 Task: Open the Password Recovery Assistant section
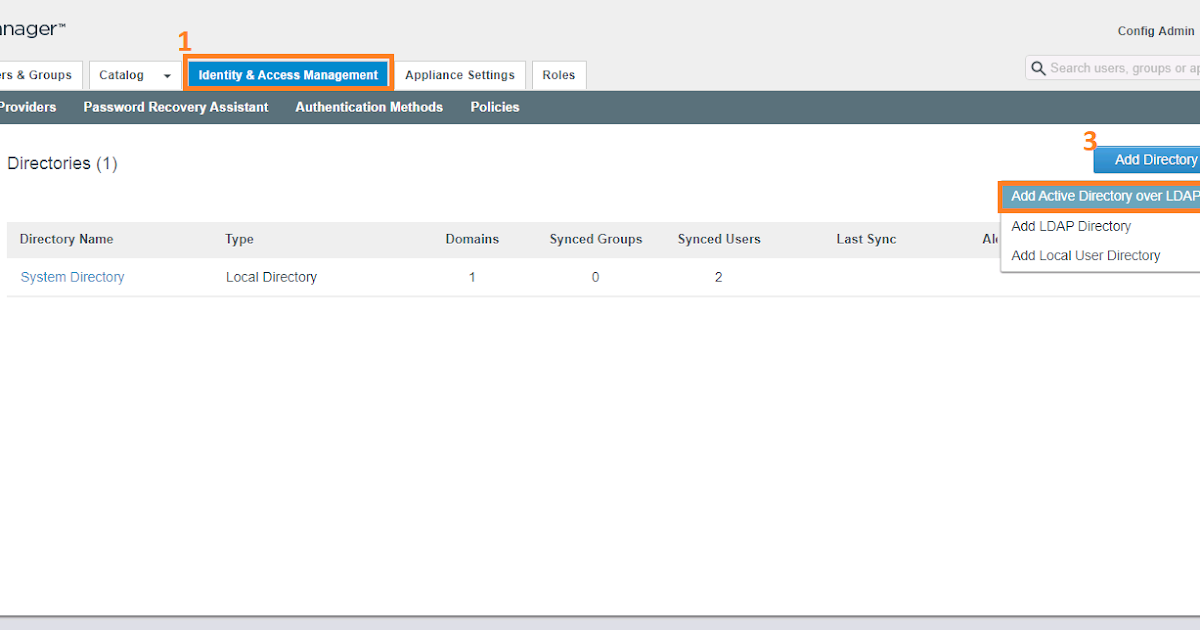point(175,107)
